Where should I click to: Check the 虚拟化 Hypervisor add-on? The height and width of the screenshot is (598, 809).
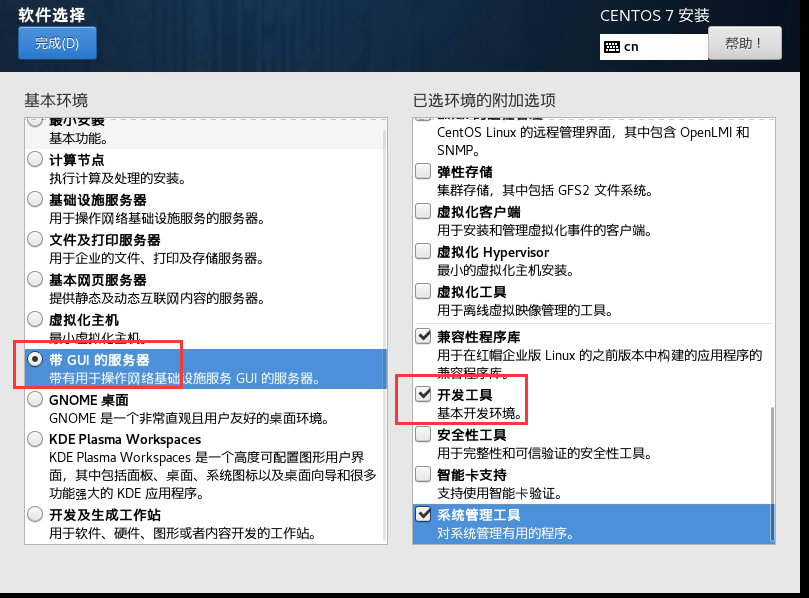pyautogui.click(x=423, y=251)
